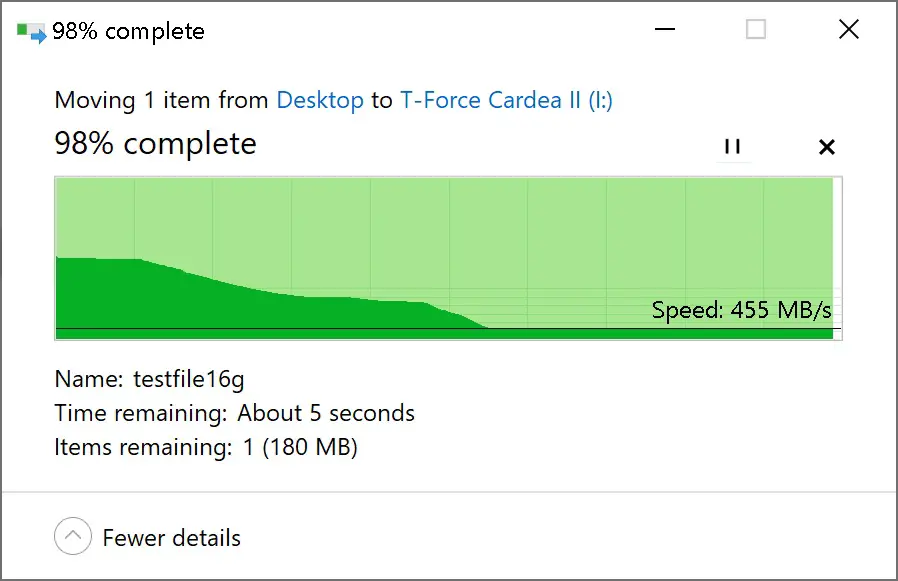The height and width of the screenshot is (581, 898).
Task: Cancel the move operation with the X
Action: (826, 147)
